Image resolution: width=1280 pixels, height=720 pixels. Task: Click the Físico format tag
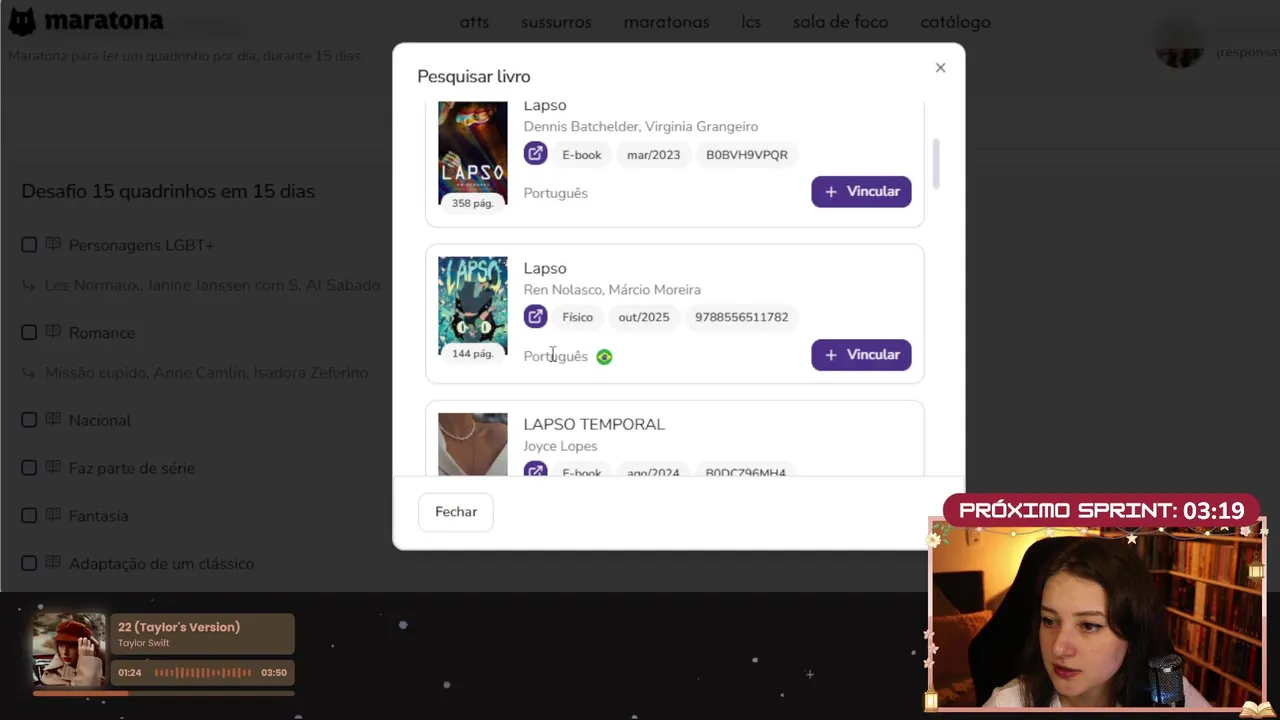pyautogui.click(x=577, y=317)
